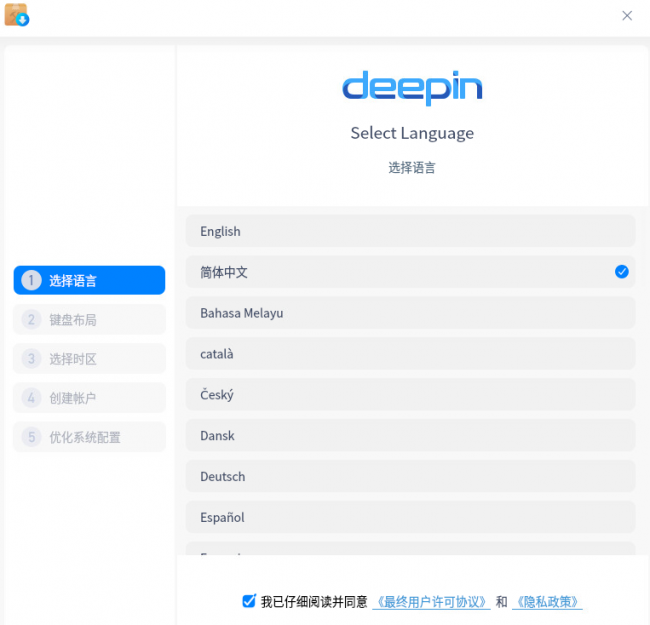The width and height of the screenshot is (650, 625).
Task: Go to step 1 选择语言
Action: pyautogui.click(x=89, y=280)
